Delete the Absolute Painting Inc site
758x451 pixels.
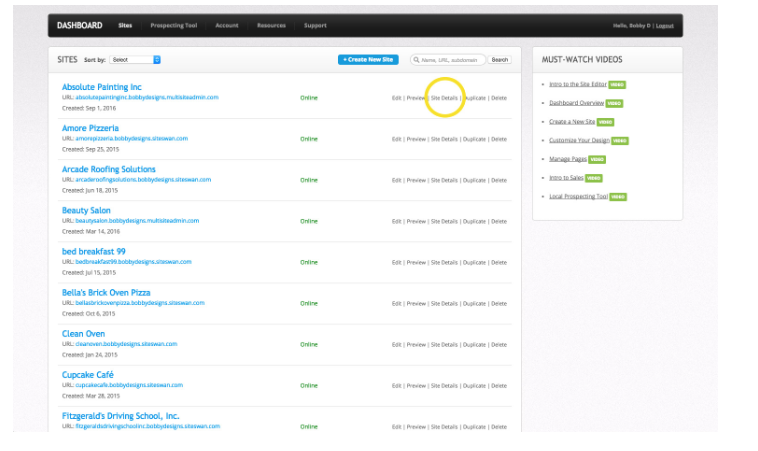[x=499, y=98]
